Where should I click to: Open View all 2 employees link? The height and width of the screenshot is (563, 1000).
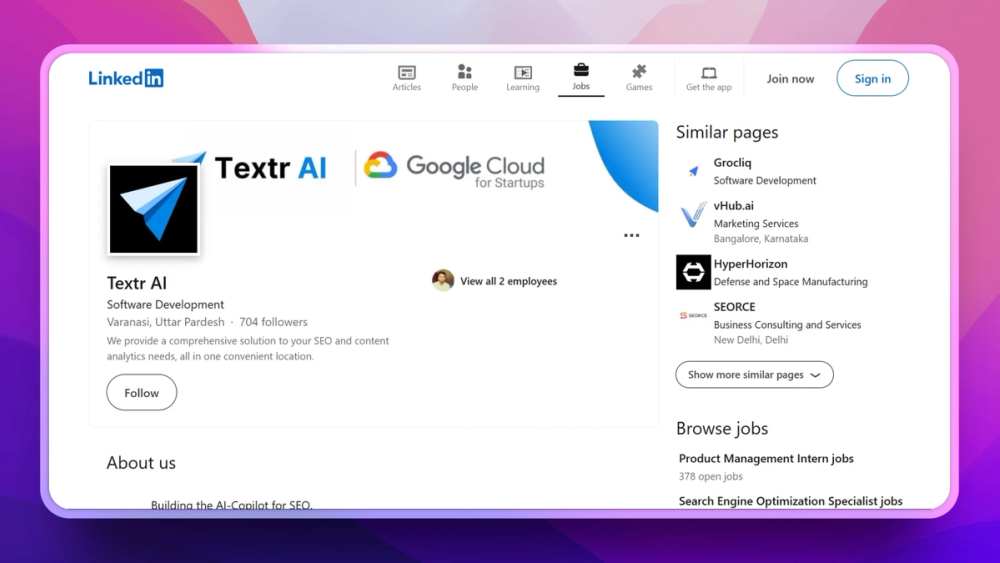(508, 281)
